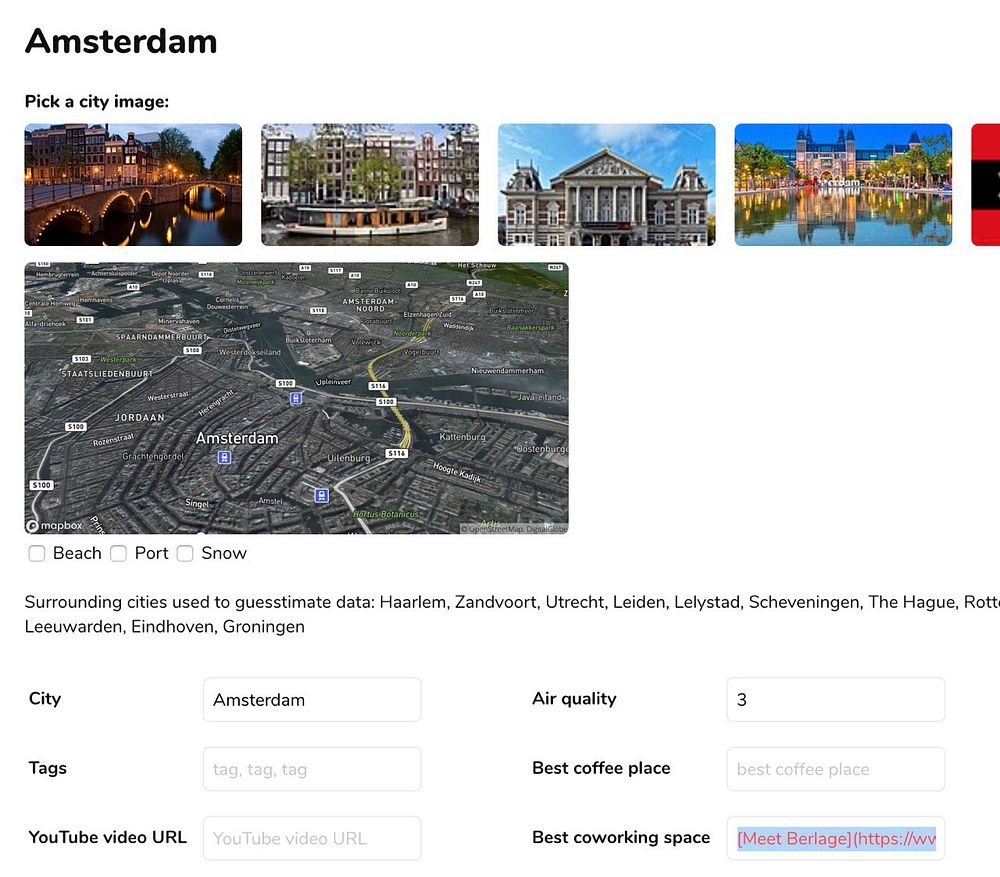1000x877 pixels.
Task: Click the mapbox logo on the map
Action: pyautogui.click(x=55, y=526)
